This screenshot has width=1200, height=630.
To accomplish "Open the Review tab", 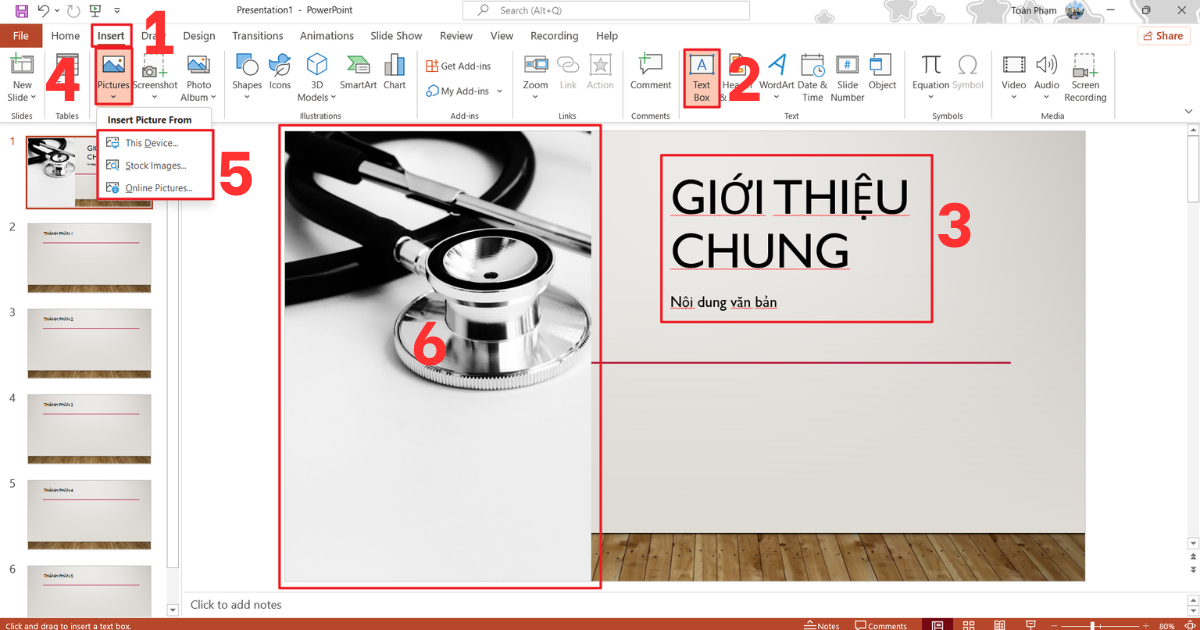I will coord(456,36).
